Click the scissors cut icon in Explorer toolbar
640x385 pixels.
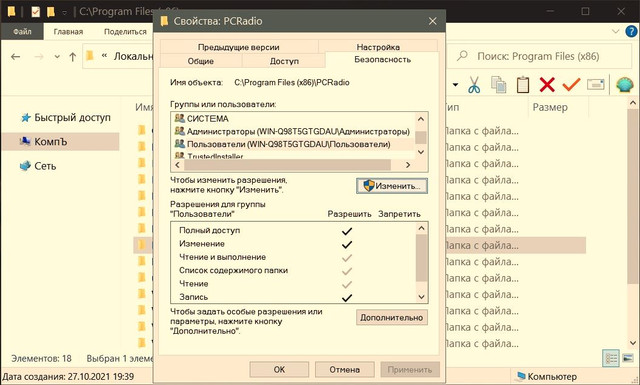tap(474, 85)
